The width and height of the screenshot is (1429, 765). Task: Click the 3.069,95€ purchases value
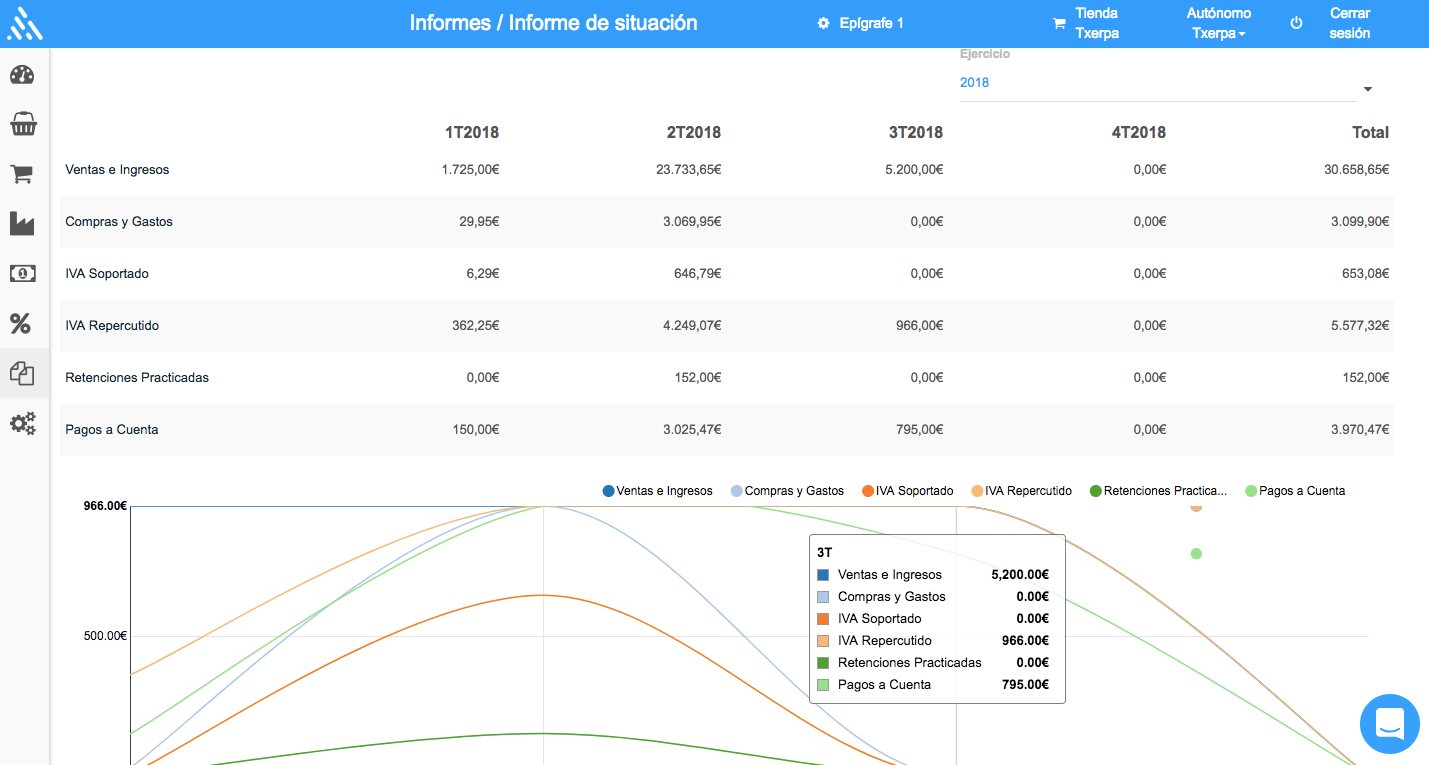[692, 222]
